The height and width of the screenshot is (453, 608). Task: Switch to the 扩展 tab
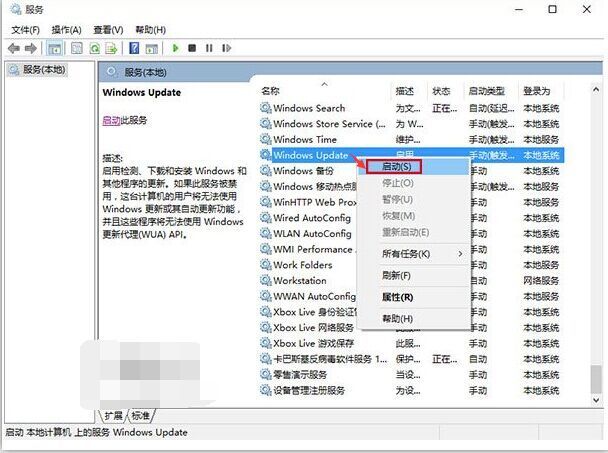pos(113,416)
